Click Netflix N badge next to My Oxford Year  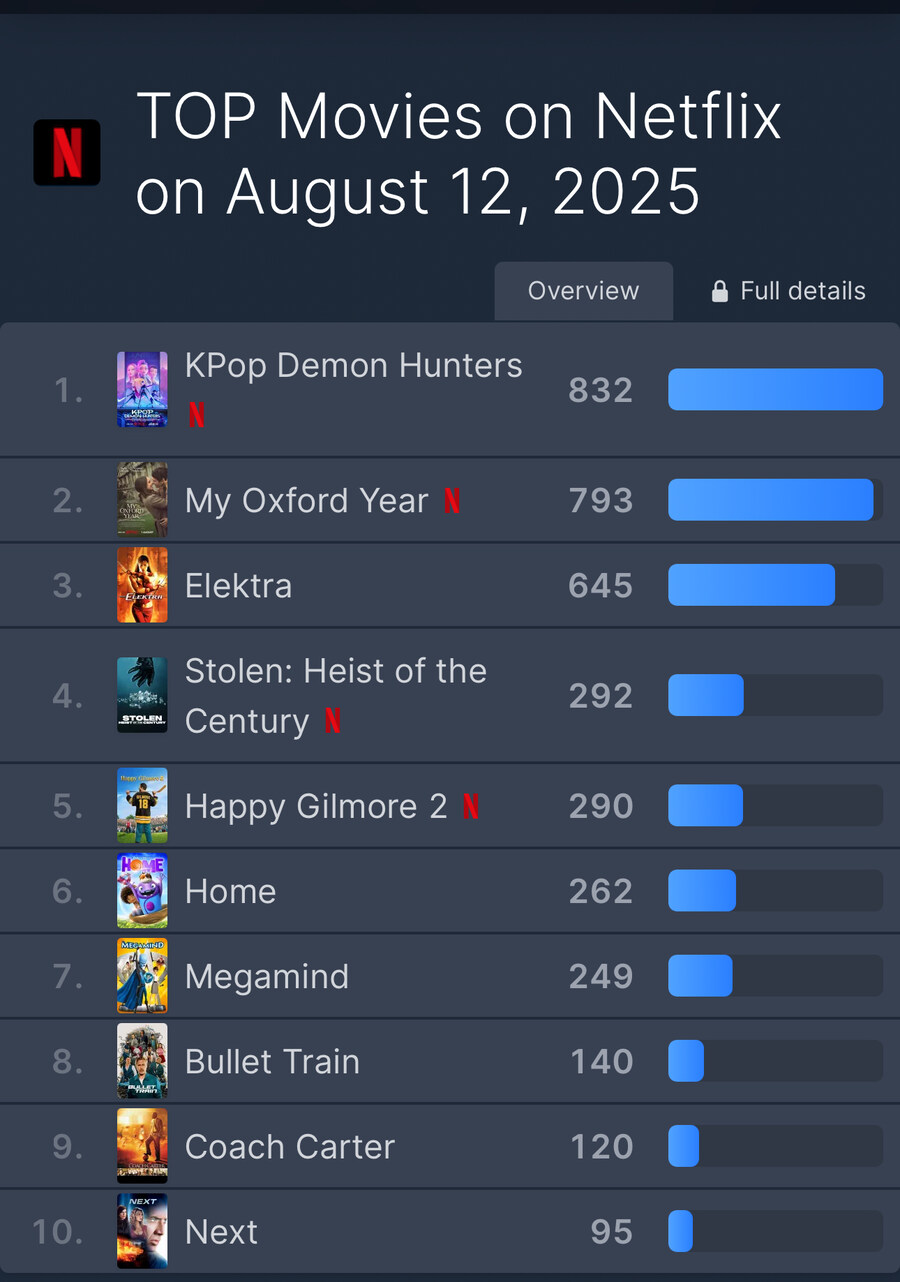point(452,500)
